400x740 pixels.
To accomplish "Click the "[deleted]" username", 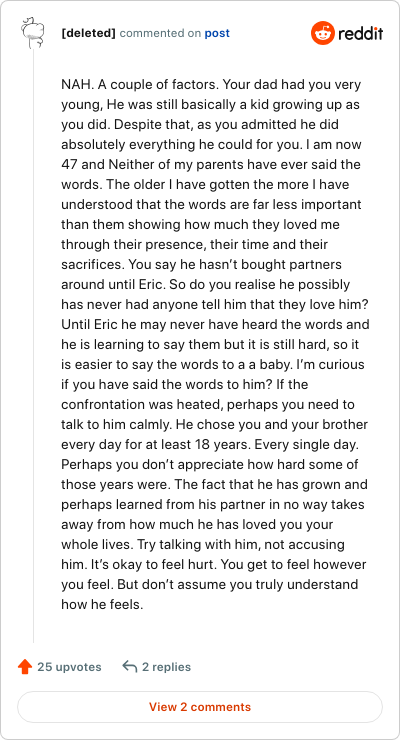I will coord(88,34).
